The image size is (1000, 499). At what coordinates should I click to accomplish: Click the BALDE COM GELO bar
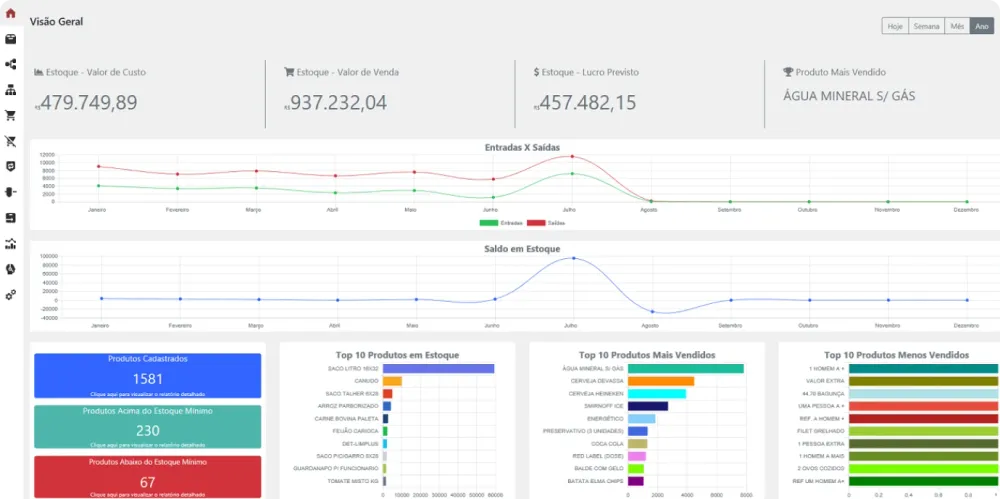(636, 468)
